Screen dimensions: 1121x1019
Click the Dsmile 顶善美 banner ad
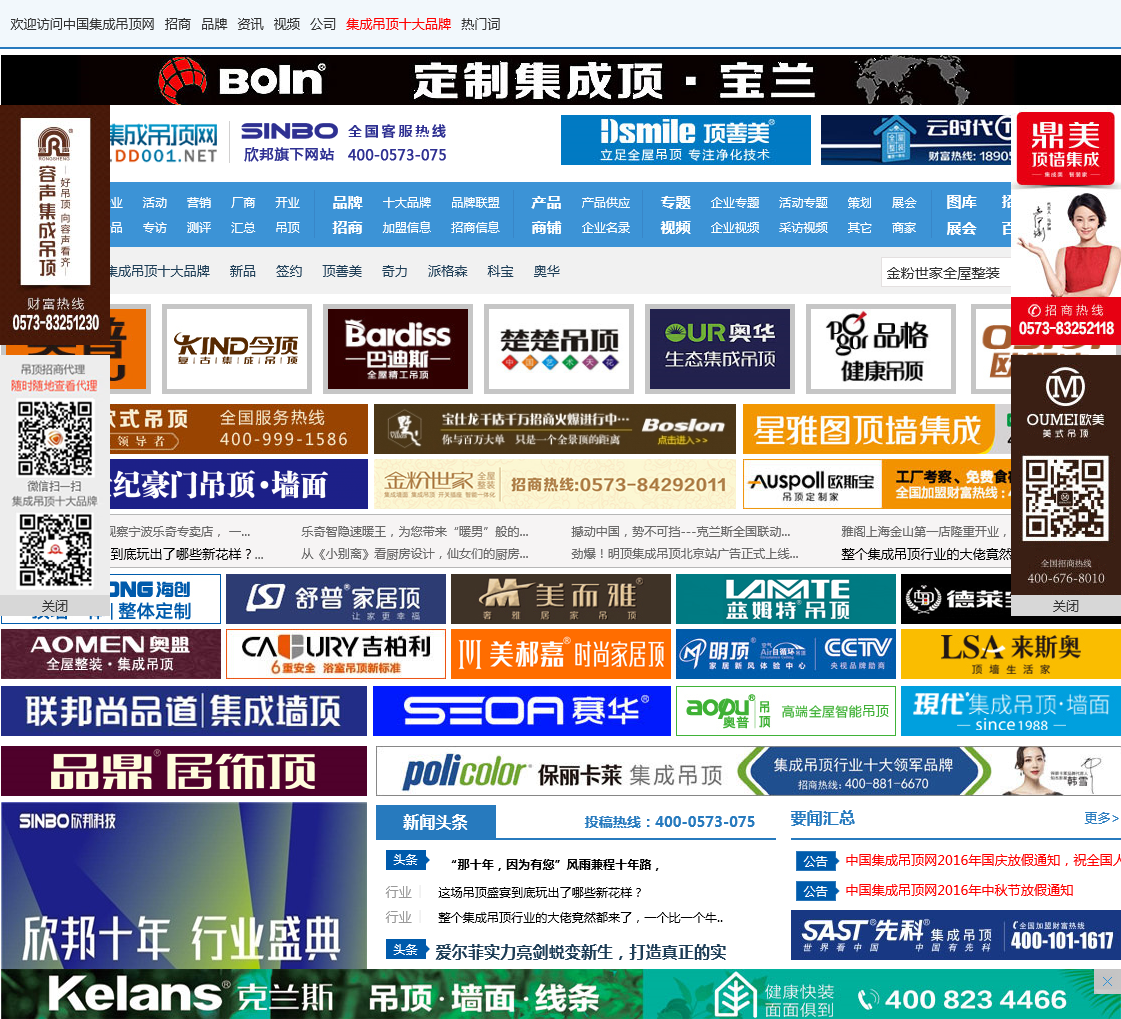click(x=686, y=140)
